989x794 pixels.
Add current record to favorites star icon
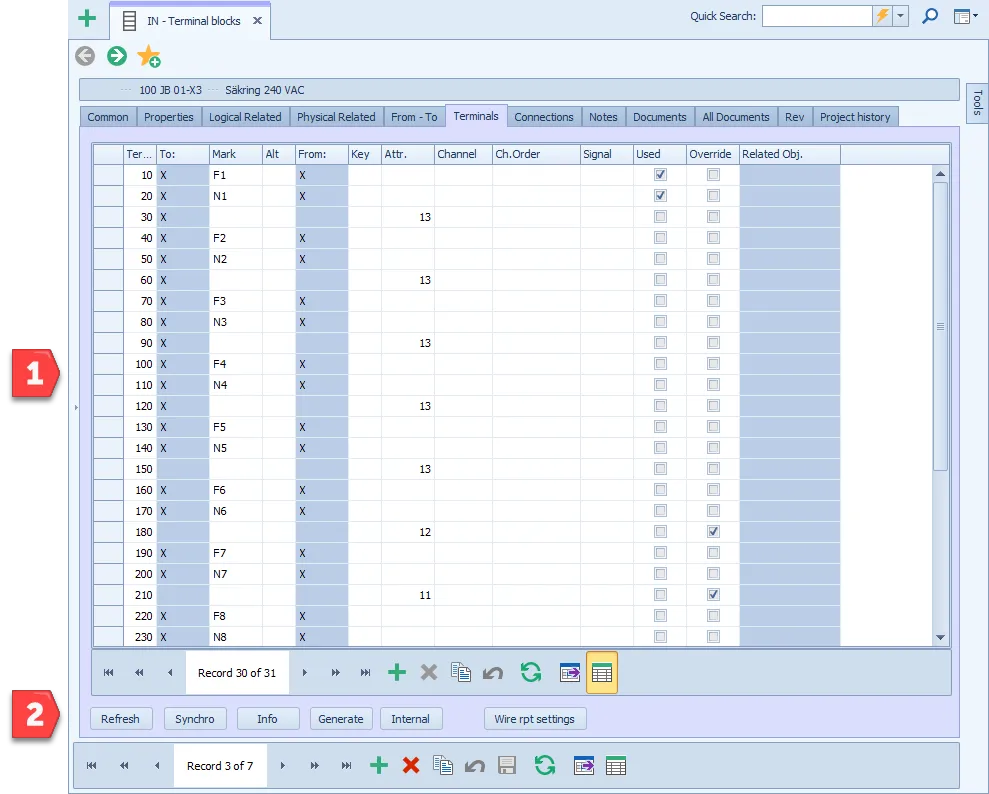pos(149,56)
